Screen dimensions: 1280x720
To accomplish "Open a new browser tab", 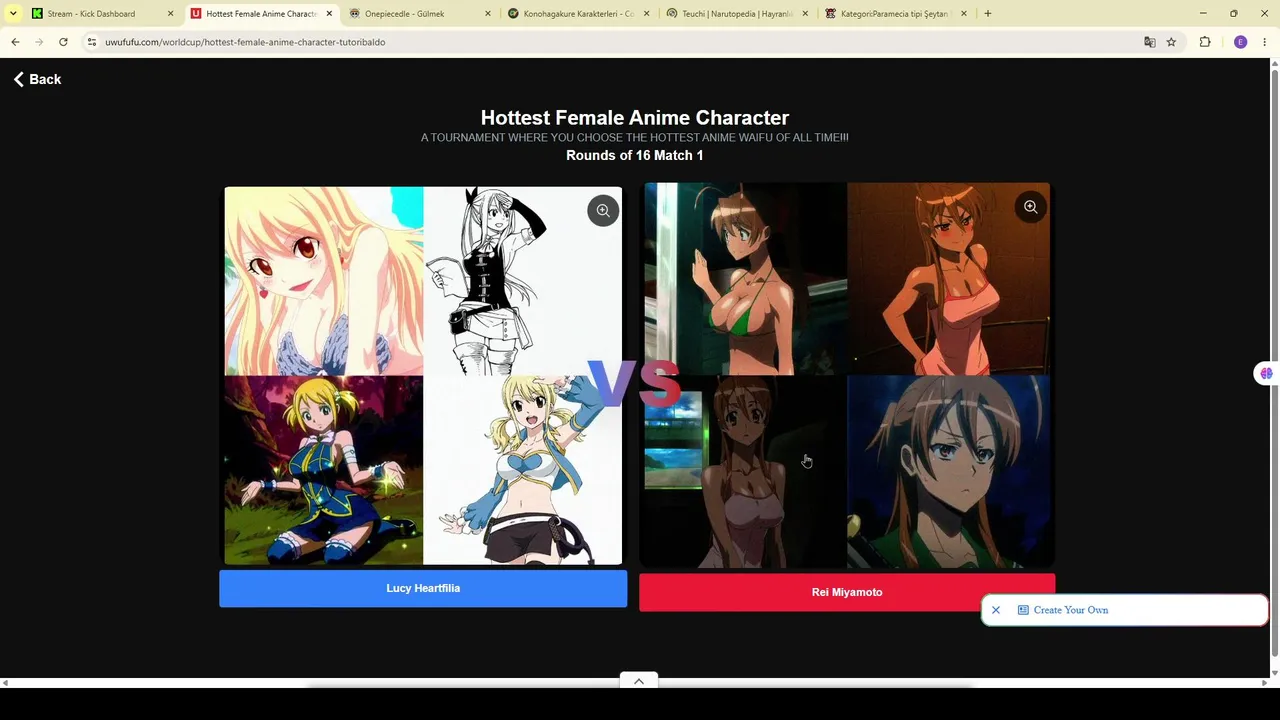I will 988,14.
